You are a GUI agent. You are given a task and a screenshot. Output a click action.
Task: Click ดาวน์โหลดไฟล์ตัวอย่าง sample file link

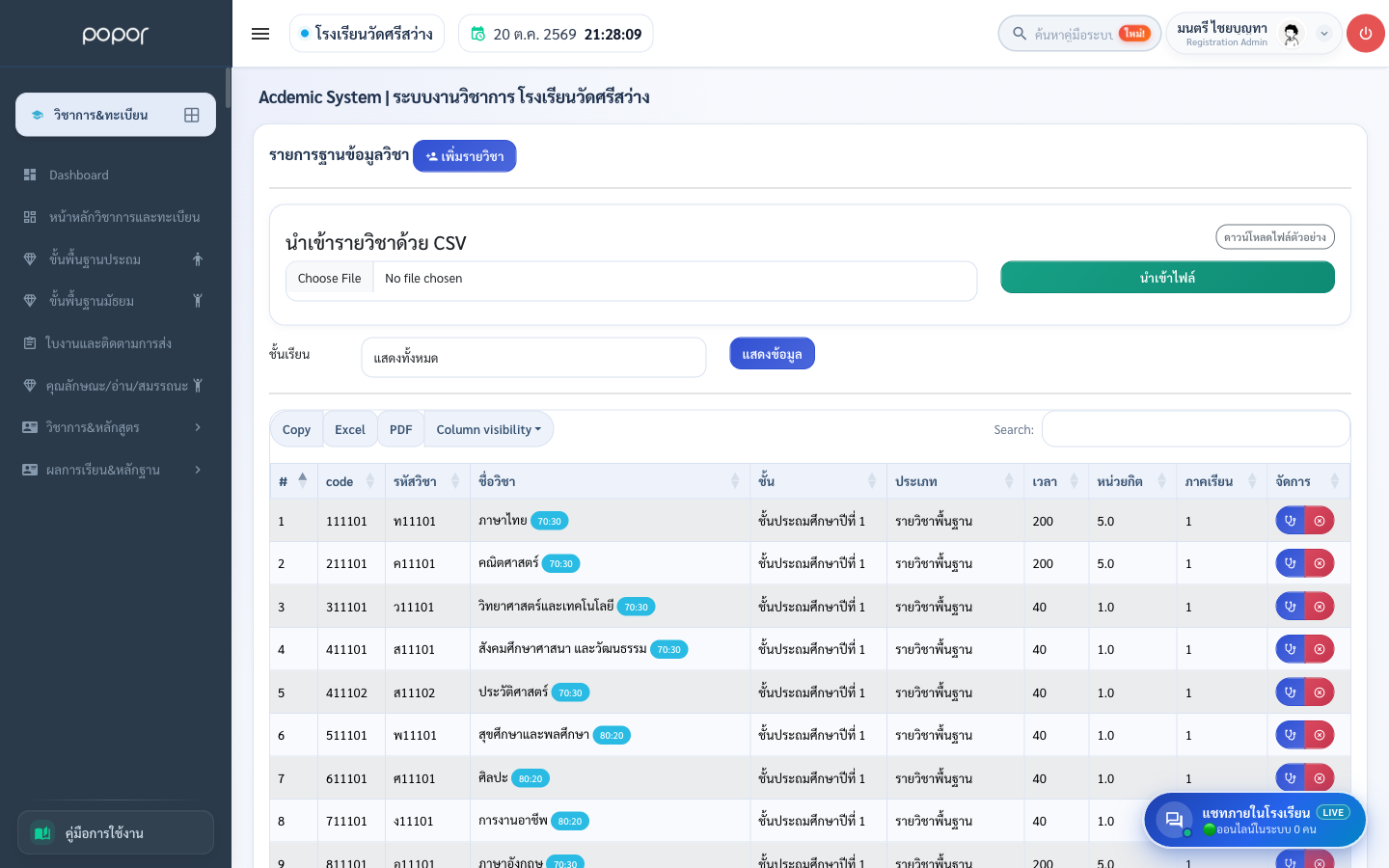[1275, 236]
